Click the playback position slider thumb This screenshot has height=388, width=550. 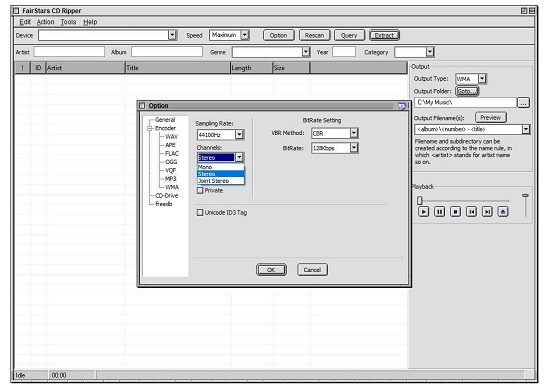click(x=420, y=200)
